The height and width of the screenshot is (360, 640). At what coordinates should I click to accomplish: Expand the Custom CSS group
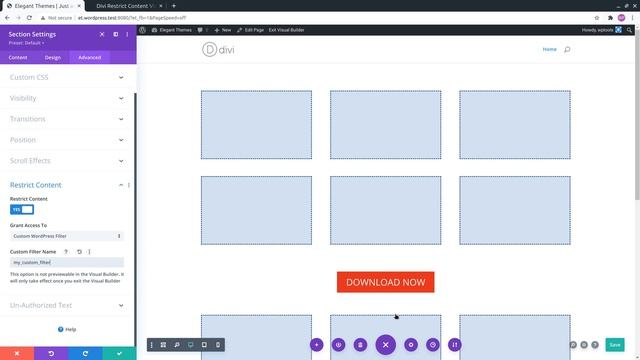[67, 77]
